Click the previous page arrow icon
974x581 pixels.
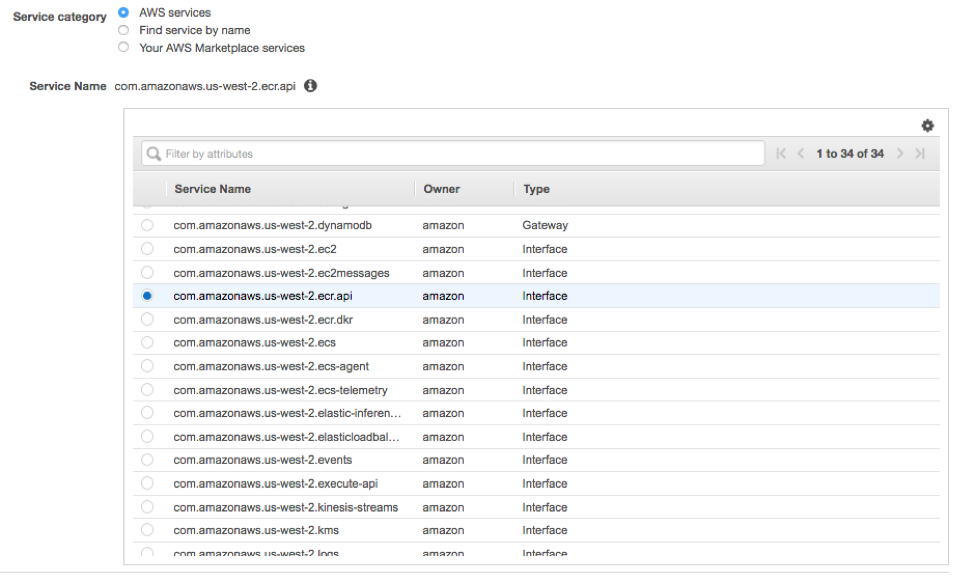[x=801, y=153]
